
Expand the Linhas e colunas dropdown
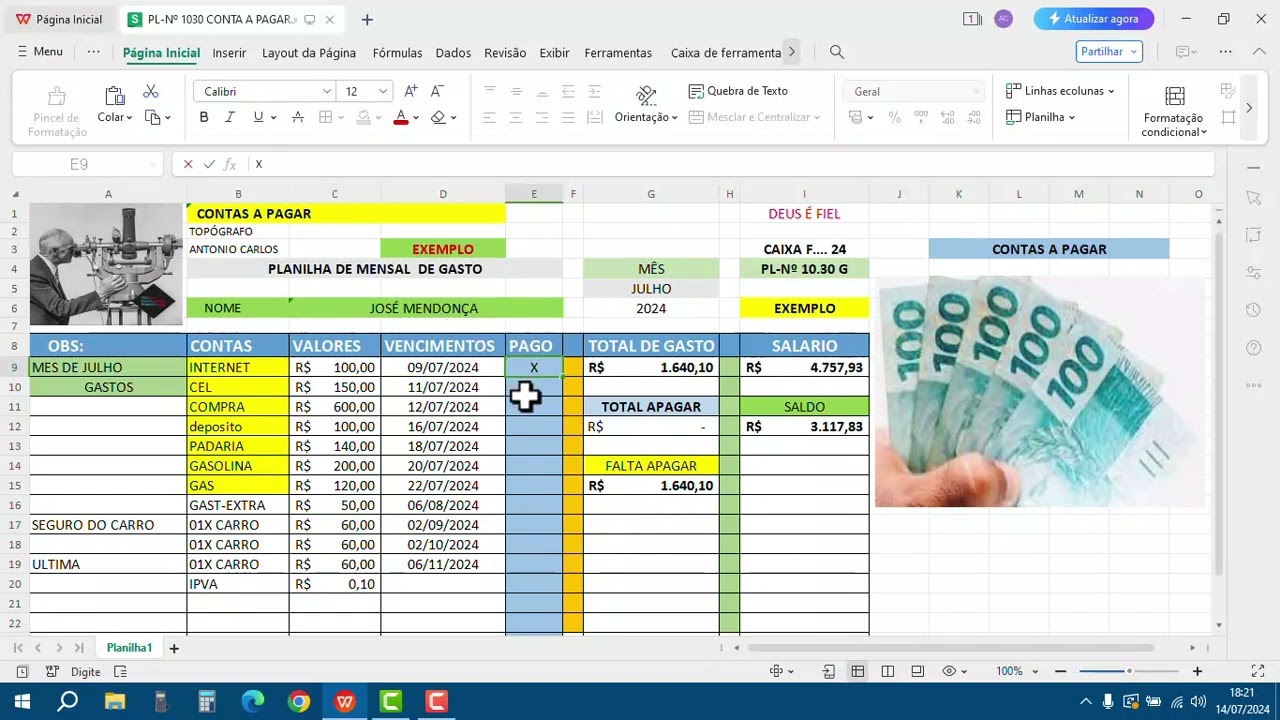point(1110,91)
